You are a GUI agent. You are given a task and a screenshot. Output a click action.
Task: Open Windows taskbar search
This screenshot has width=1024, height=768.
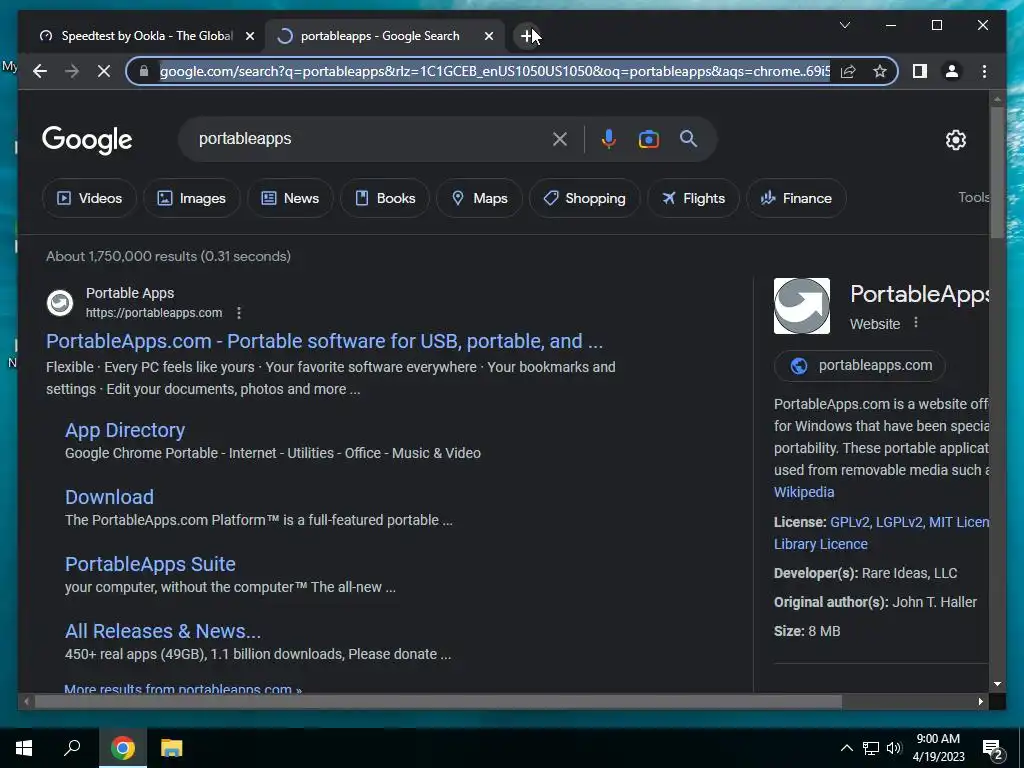tap(72, 748)
